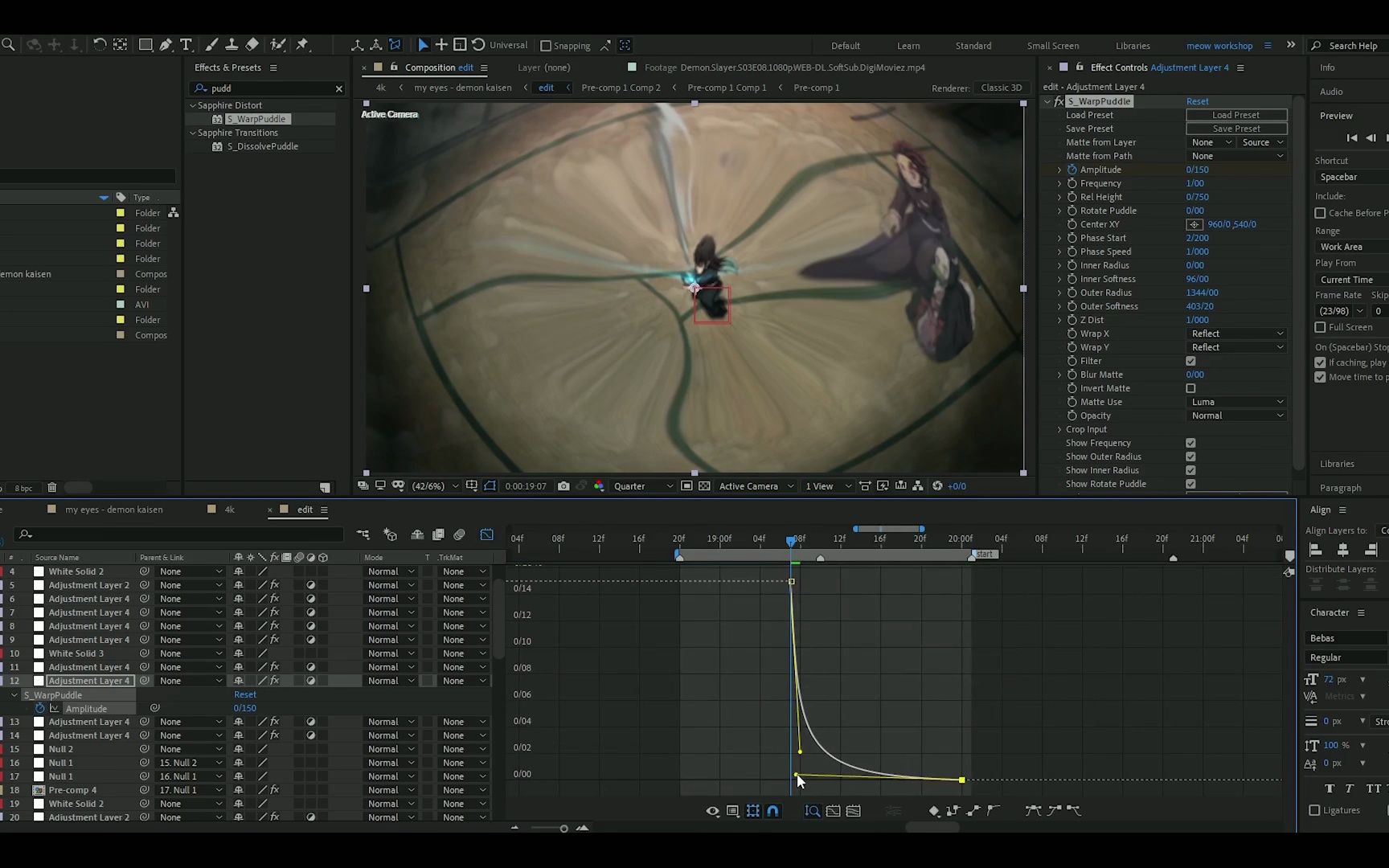Switch to the Small Screen workspace
This screenshot has width=1389, height=868.
(x=1053, y=46)
